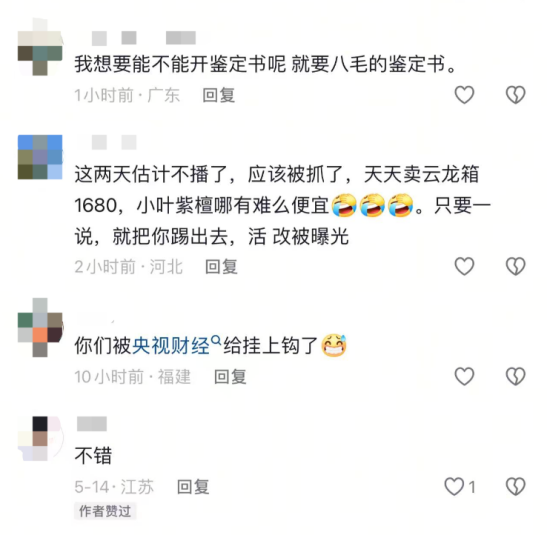Dislike the 广东 comment with broken heart
The image size is (547, 535).
[x=516, y=95]
